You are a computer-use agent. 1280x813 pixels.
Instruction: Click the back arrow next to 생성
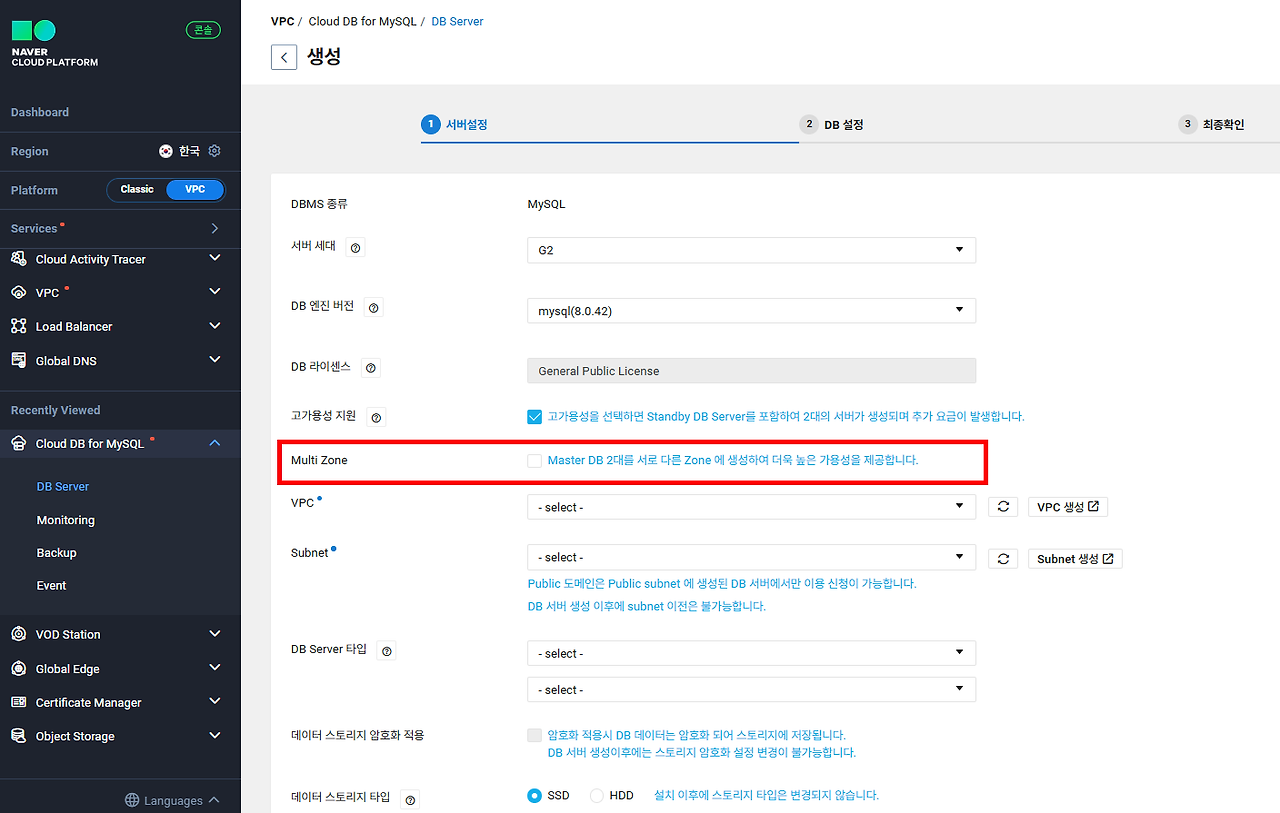pyautogui.click(x=283, y=56)
